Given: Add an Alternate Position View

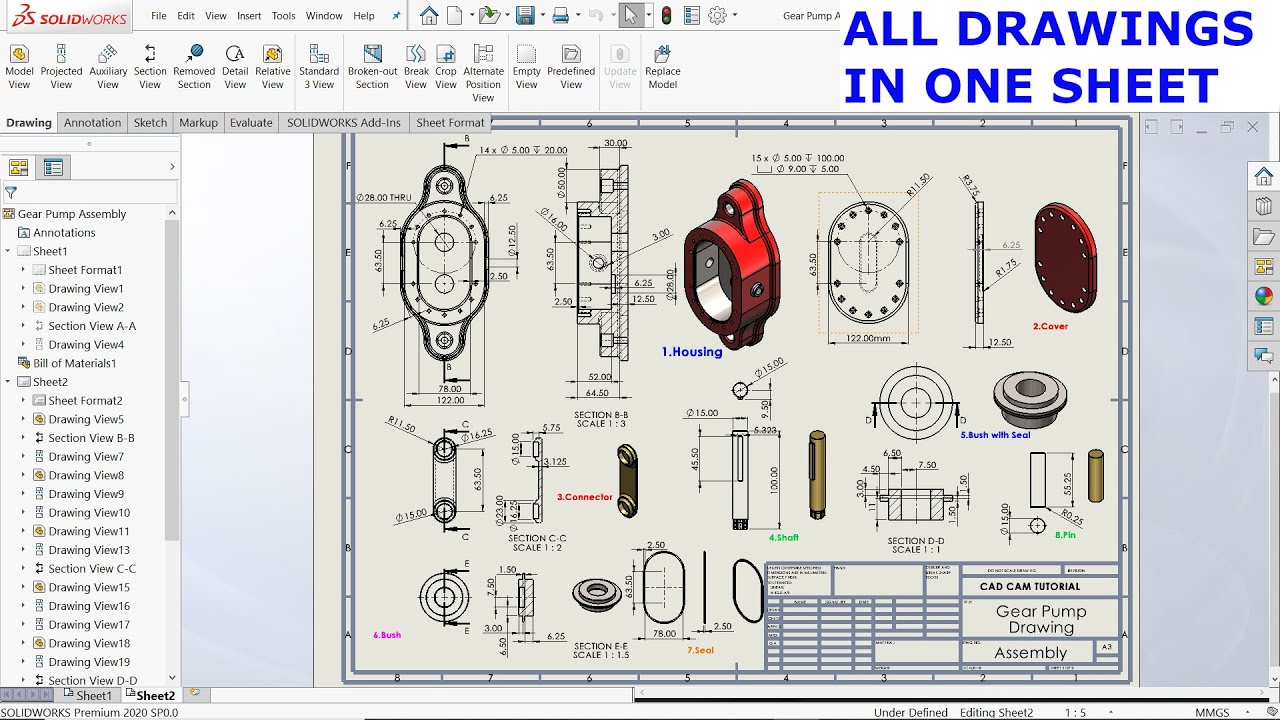Looking at the screenshot, I should 483,73.
